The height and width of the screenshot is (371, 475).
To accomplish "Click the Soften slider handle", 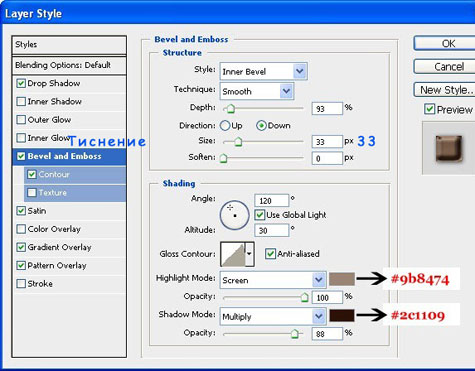I will click(224, 158).
